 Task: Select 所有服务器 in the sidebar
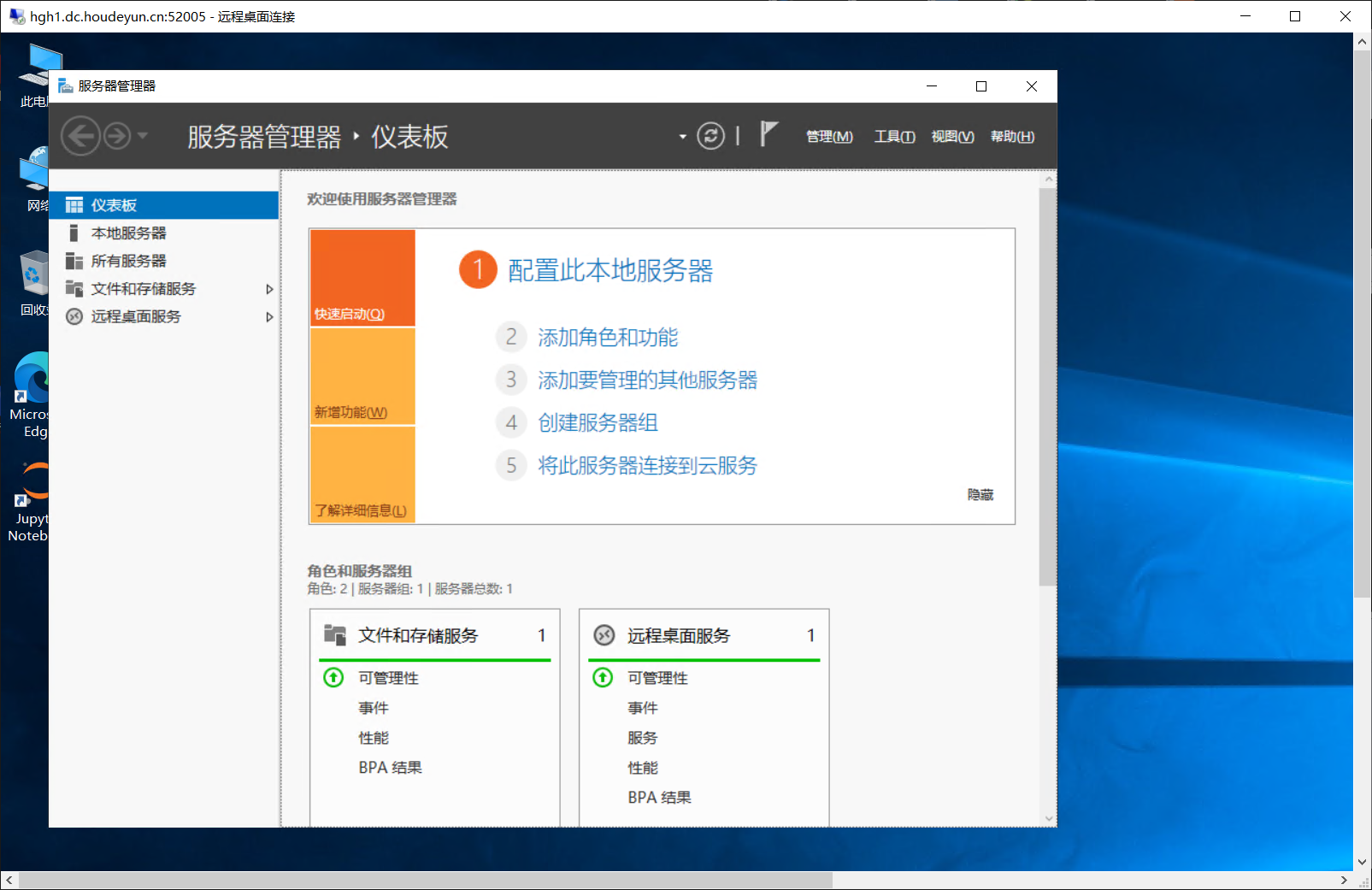(x=164, y=261)
